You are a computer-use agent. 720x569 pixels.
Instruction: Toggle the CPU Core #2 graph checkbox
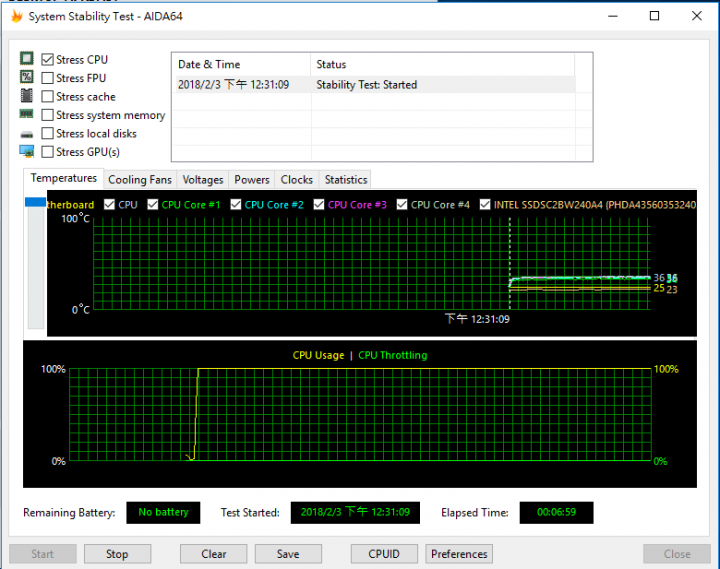(236, 204)
